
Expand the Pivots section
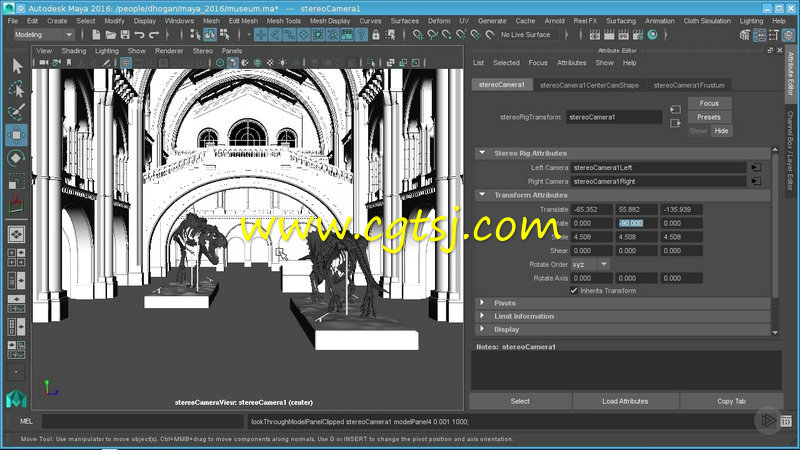pos(482,303)
